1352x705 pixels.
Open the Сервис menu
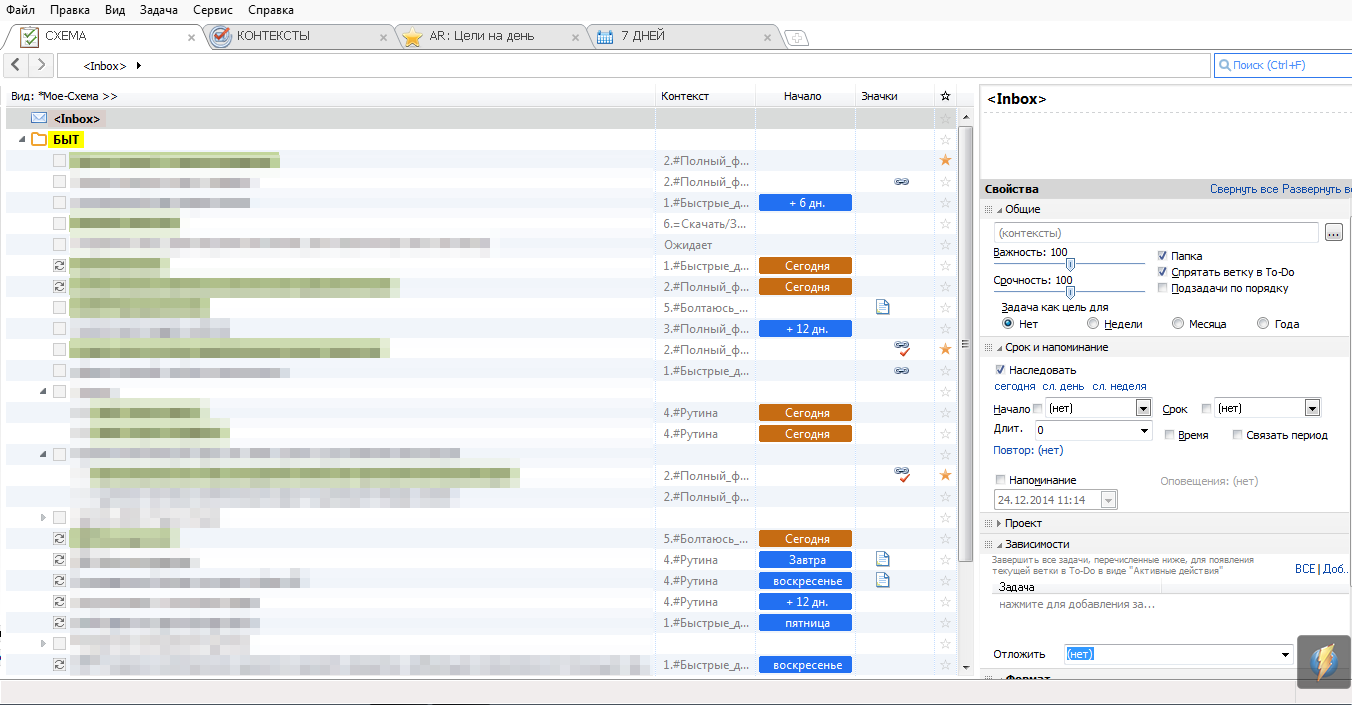[x=213, y=10]
